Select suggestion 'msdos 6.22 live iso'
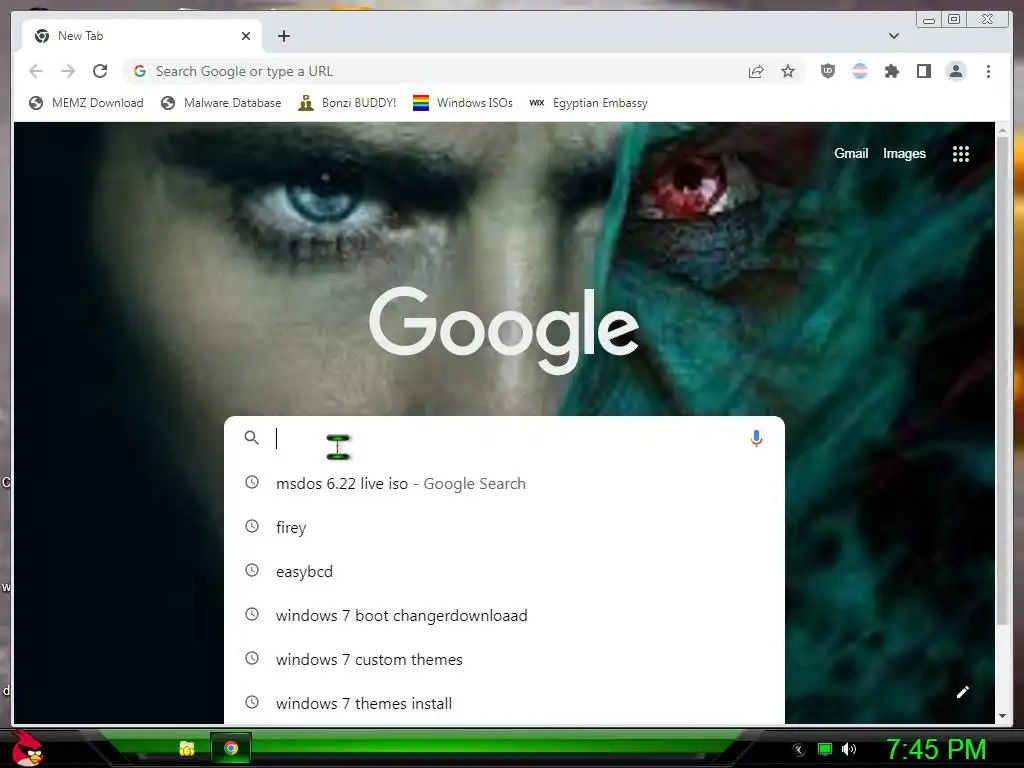The height and width of the screenshot is (768, 1024). [504, 483]
